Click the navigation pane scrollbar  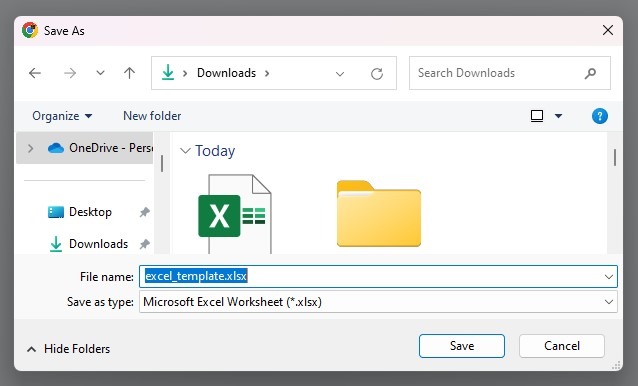[162, 164]
